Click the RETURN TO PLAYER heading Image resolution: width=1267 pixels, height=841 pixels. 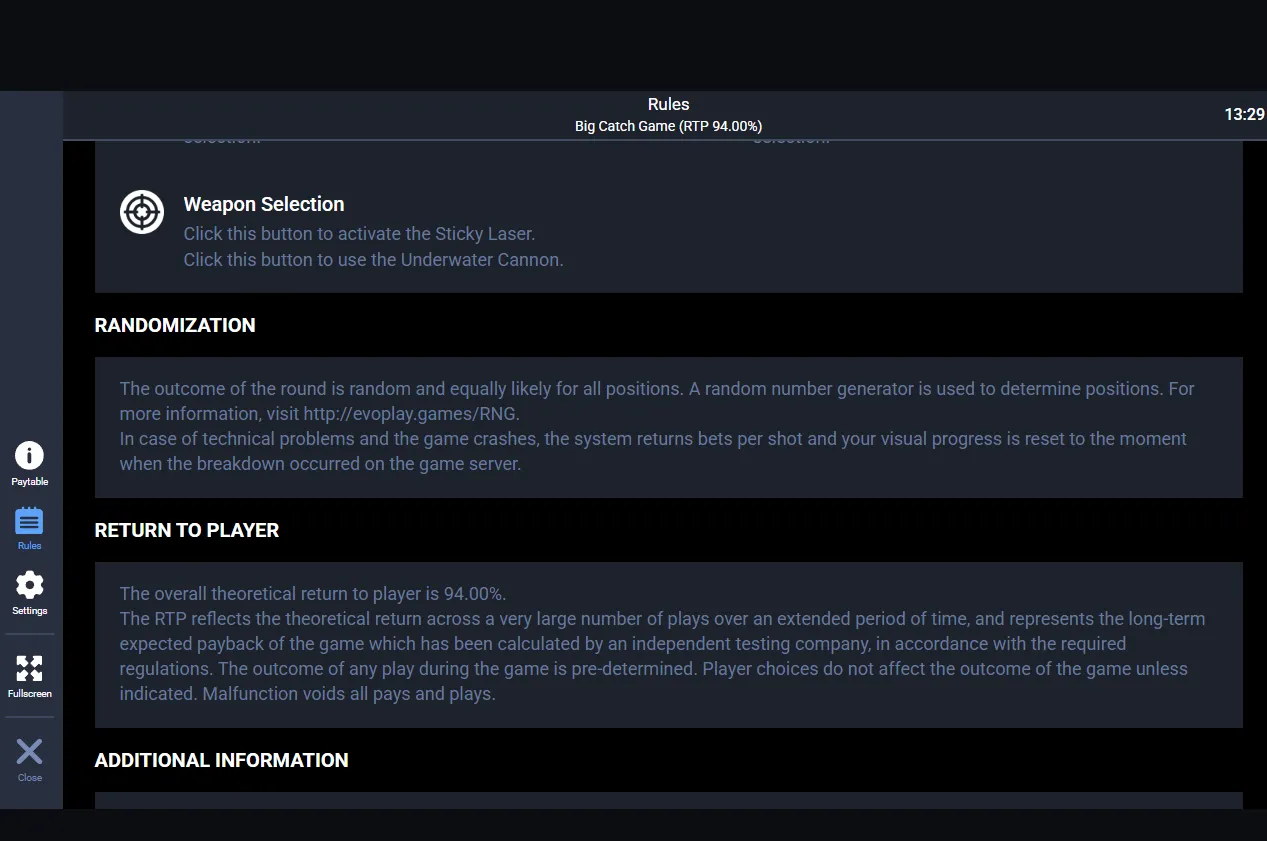(187, 531)
